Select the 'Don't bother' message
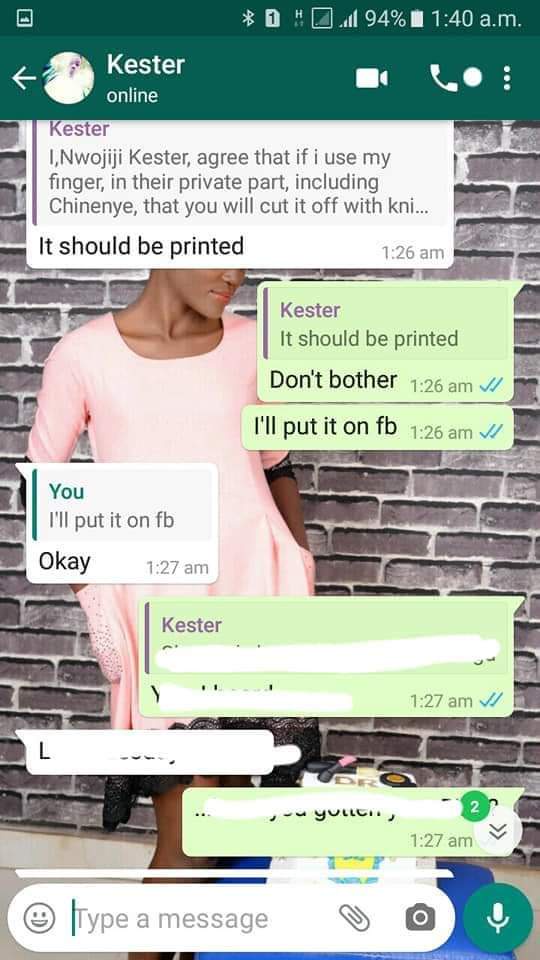Viewport: 540px width, 960px height. click(x=386, y=342)
